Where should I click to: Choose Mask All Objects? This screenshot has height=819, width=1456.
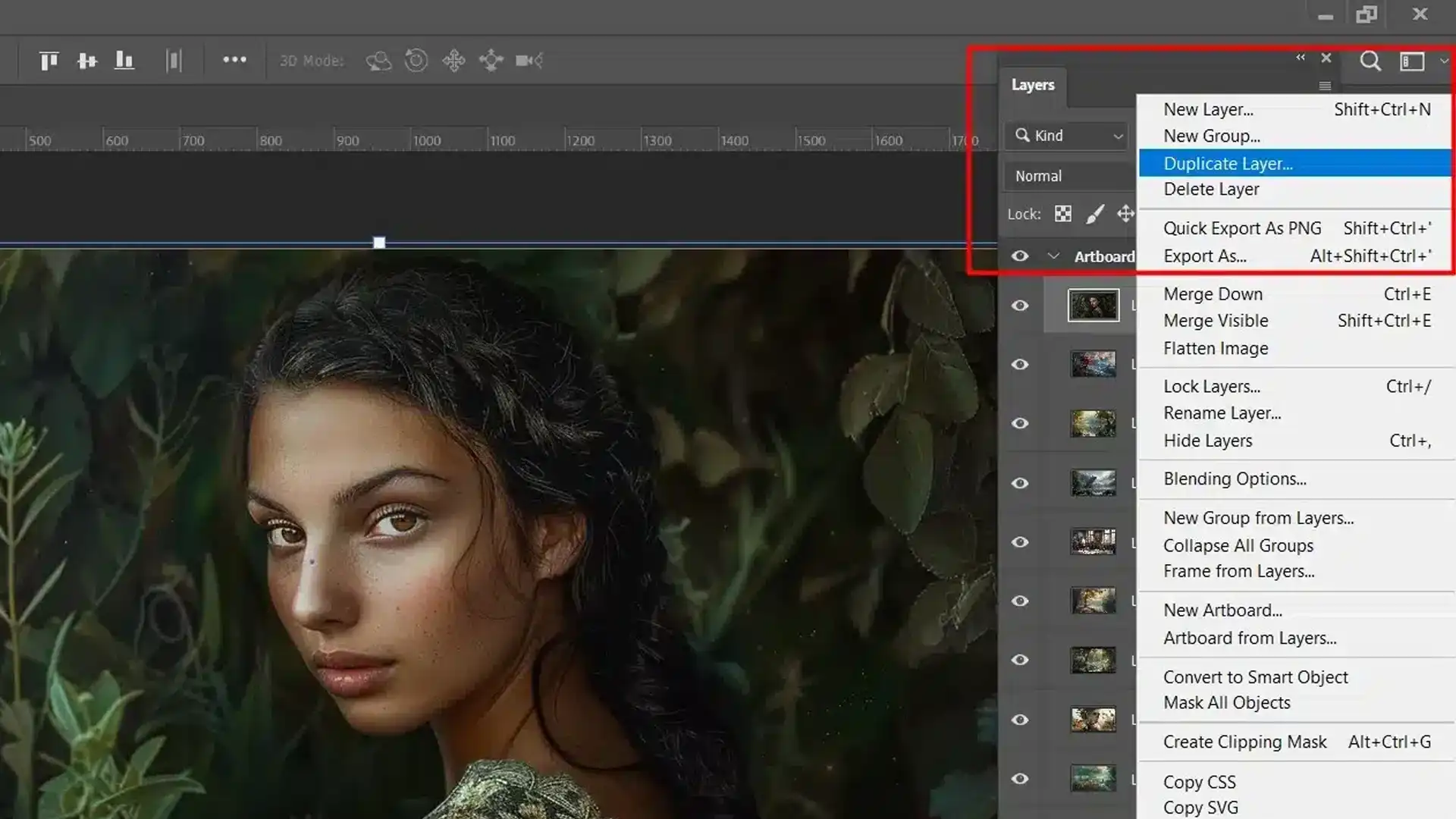pyautogui.click(x=1297, y=703)
